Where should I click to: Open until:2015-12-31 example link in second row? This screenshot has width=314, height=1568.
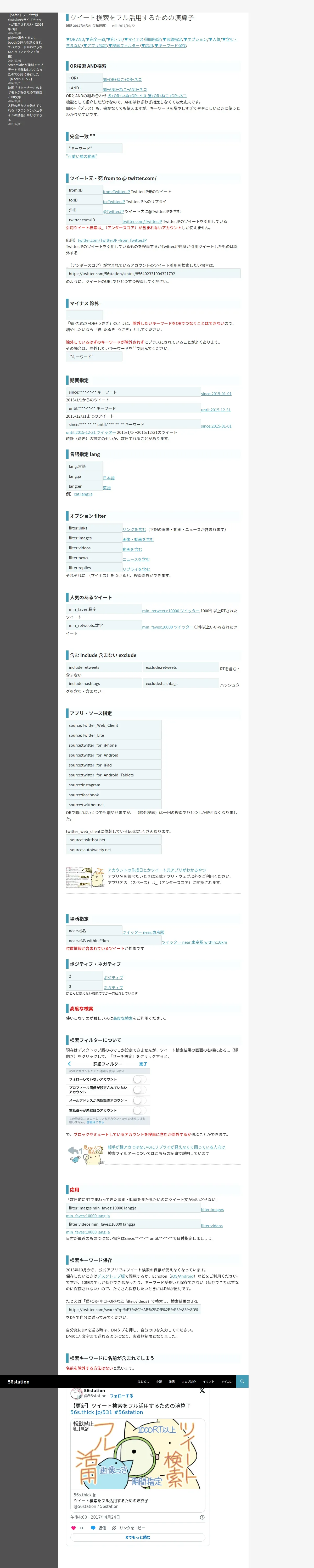pyautogui.click(x=216, y=410)
